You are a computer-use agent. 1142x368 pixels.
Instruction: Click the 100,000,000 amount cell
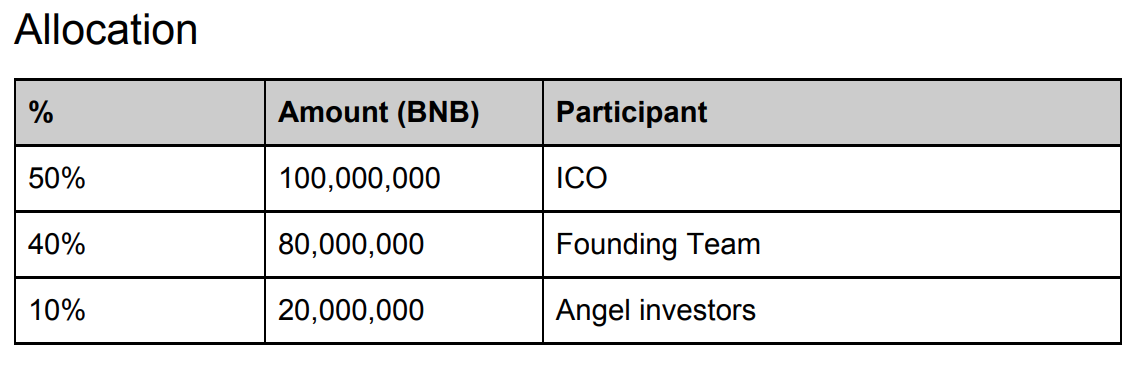point(403,179)
